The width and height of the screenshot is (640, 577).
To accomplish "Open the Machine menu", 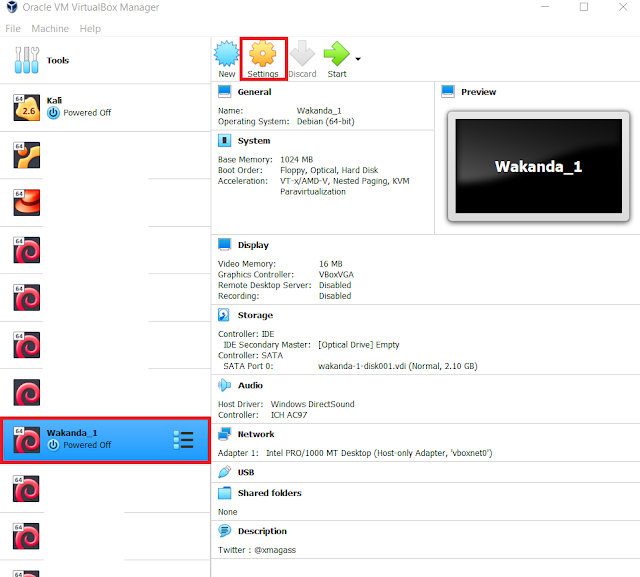I will click(x=50, y=29).
